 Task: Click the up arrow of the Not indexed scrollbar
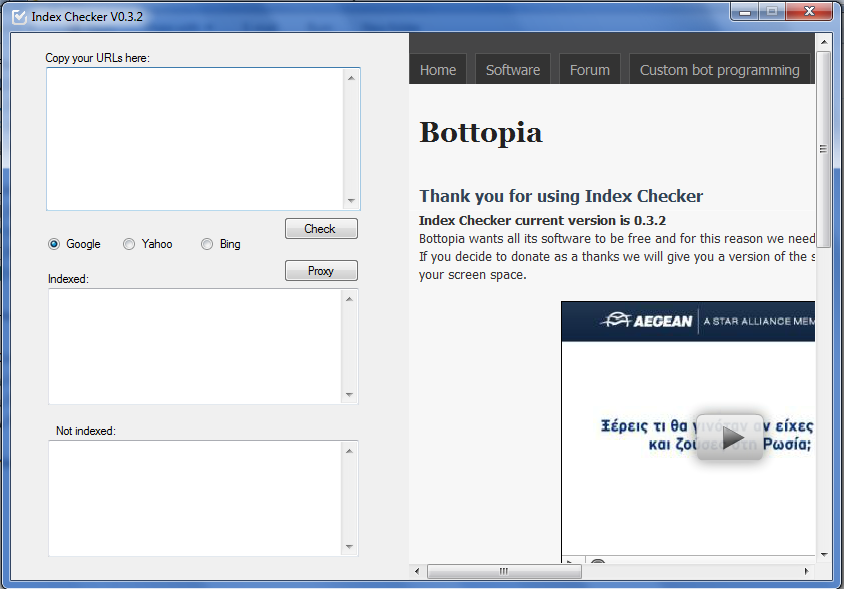click(349, 451)
